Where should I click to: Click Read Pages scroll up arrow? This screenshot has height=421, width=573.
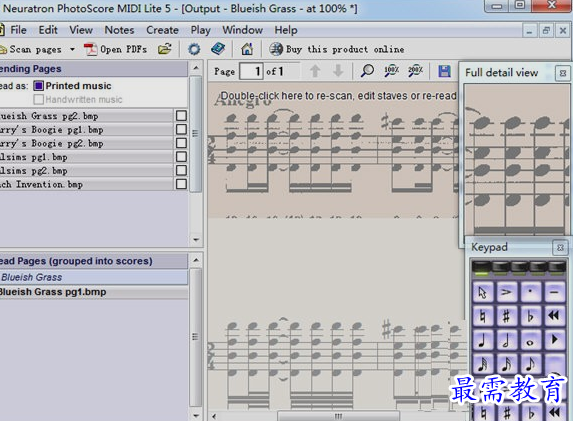tap(196, 260)
